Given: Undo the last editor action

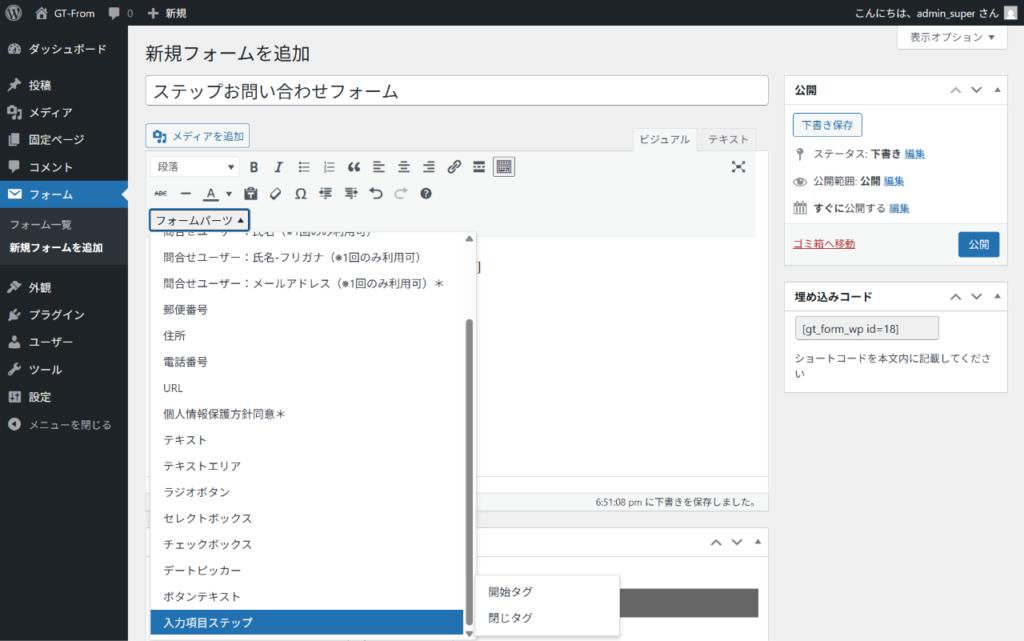Looking at the screenshot, I should tap(376, 194).
